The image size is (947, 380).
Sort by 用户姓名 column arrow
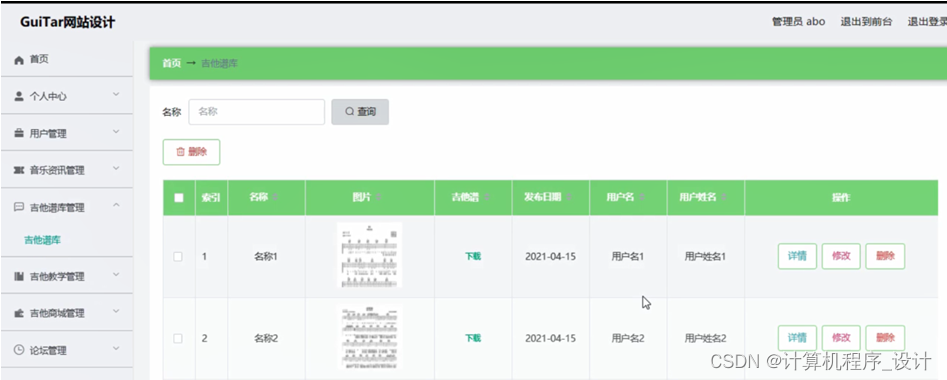724,198
